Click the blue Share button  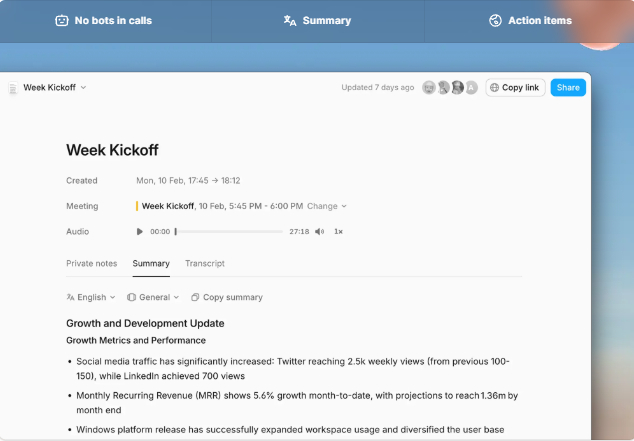tap(568, 88)
